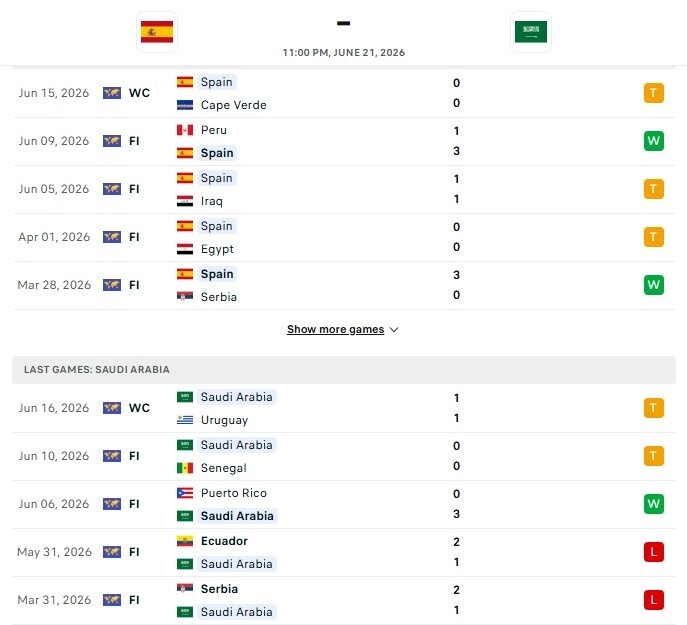Open the Mar 28, 2026 Spain–Serbia match row
687x625 pixels.
coord(344,285)
